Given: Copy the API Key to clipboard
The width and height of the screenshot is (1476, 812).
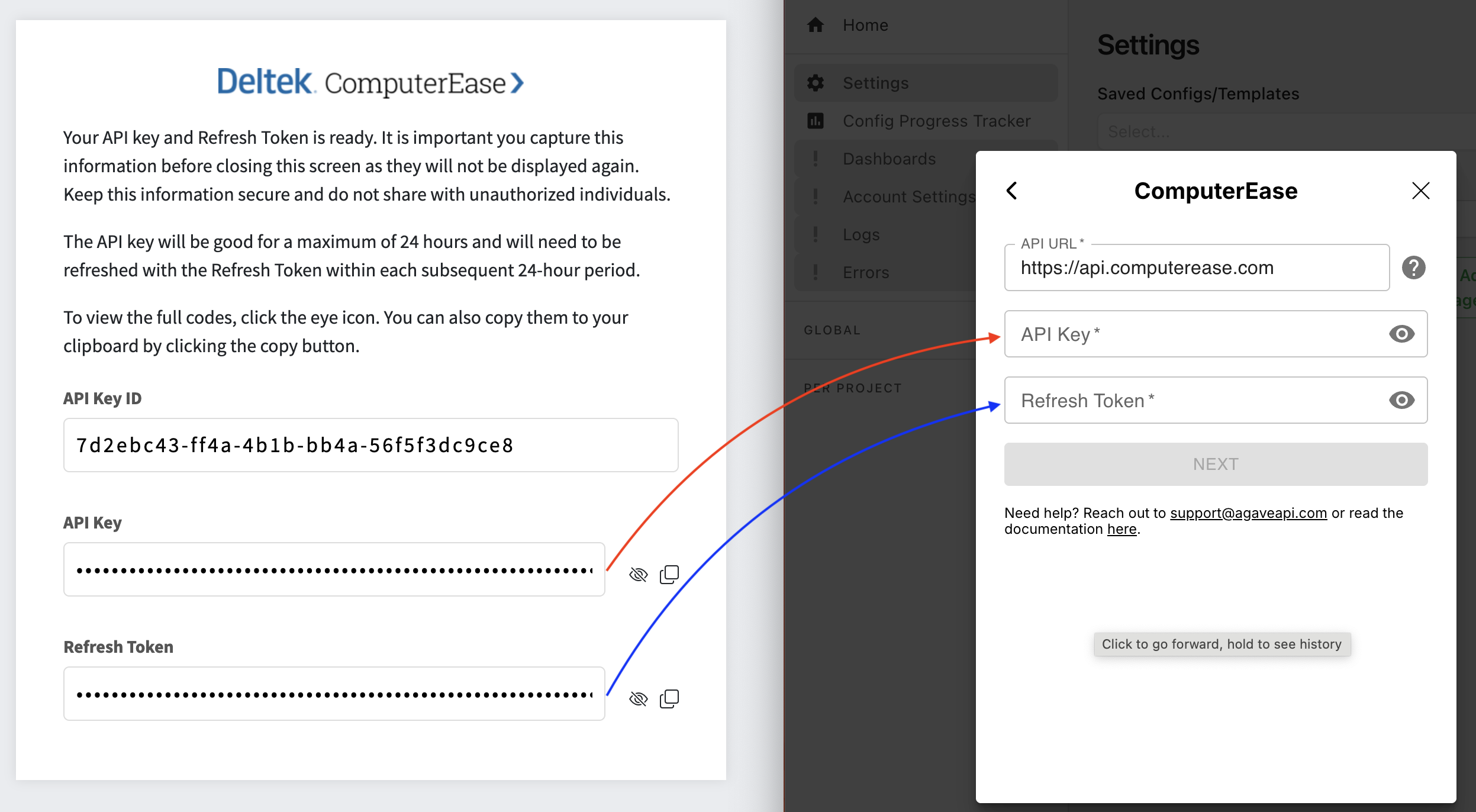Looking at the screenshot, I should pyautogui.click(x=669, y=574).
